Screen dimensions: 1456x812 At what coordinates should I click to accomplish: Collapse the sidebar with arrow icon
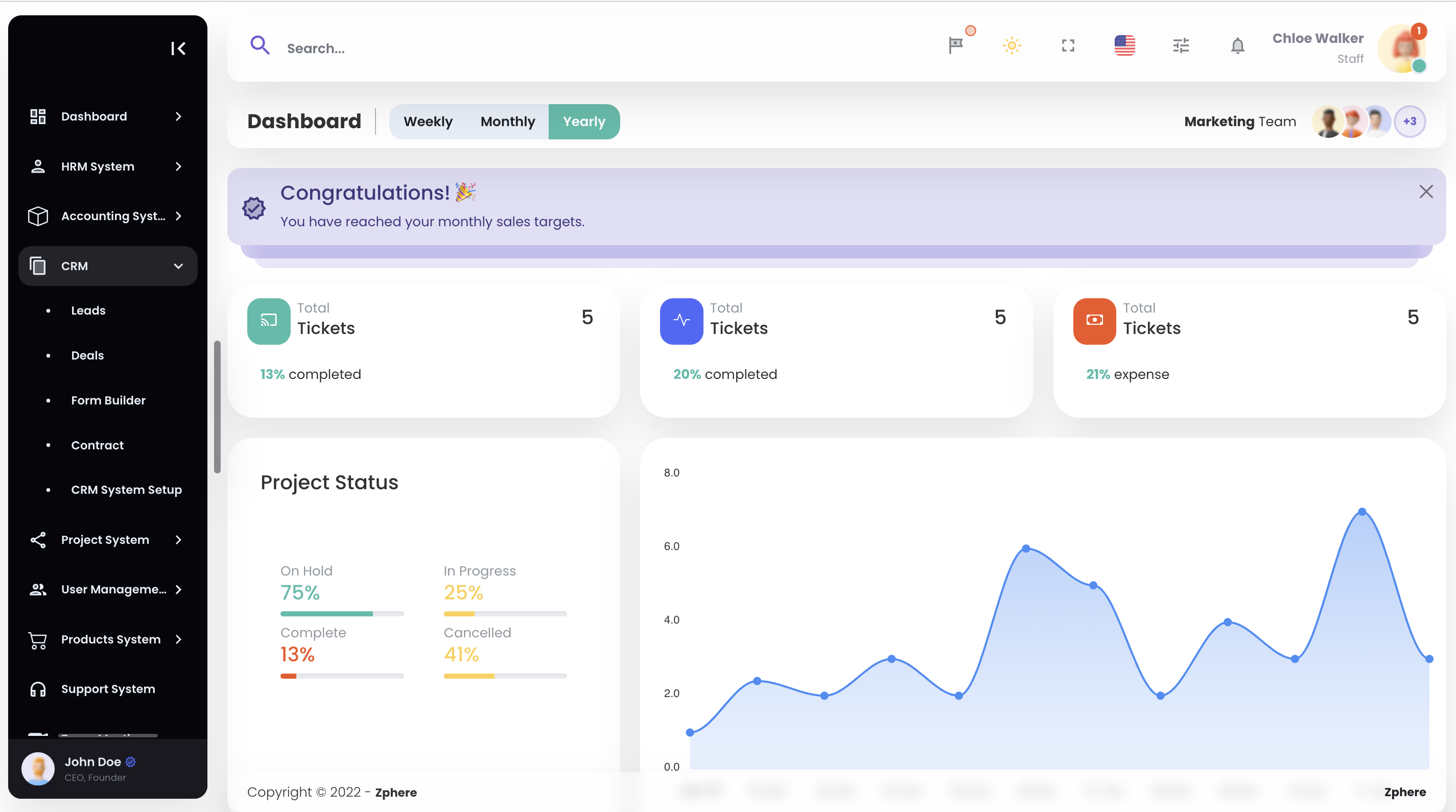pyautogui.click(x=178, y=49)
